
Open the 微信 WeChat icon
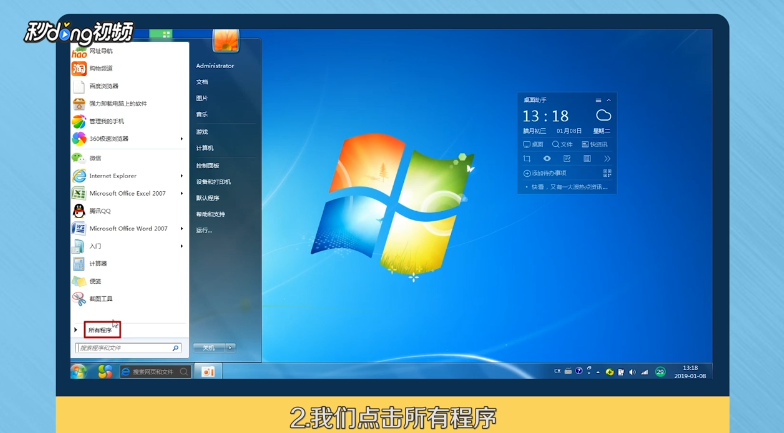(79, 158)
